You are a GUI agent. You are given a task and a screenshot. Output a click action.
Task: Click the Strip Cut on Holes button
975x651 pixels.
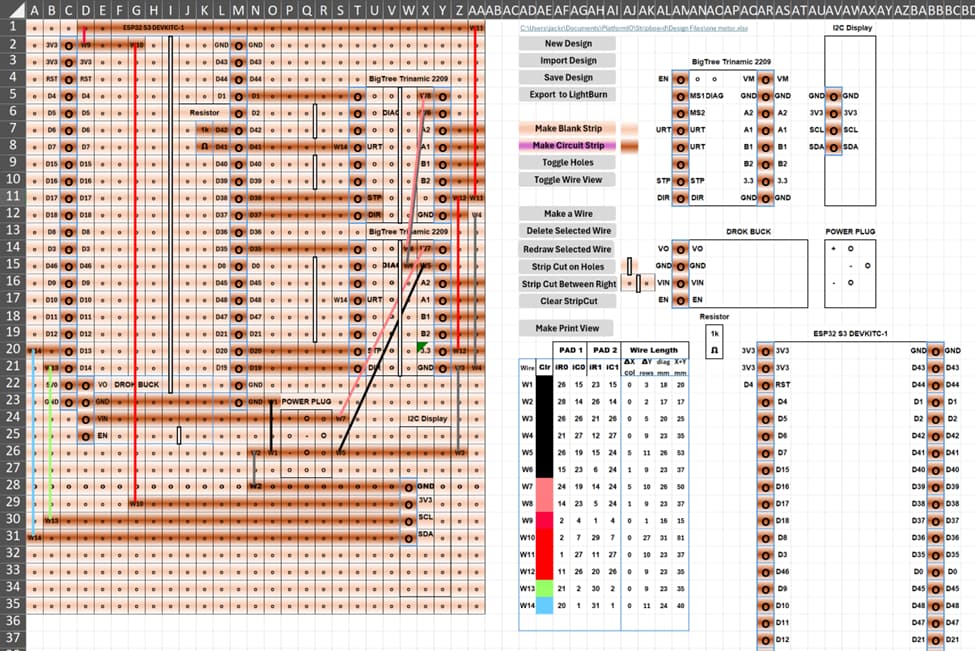(568, 267)
